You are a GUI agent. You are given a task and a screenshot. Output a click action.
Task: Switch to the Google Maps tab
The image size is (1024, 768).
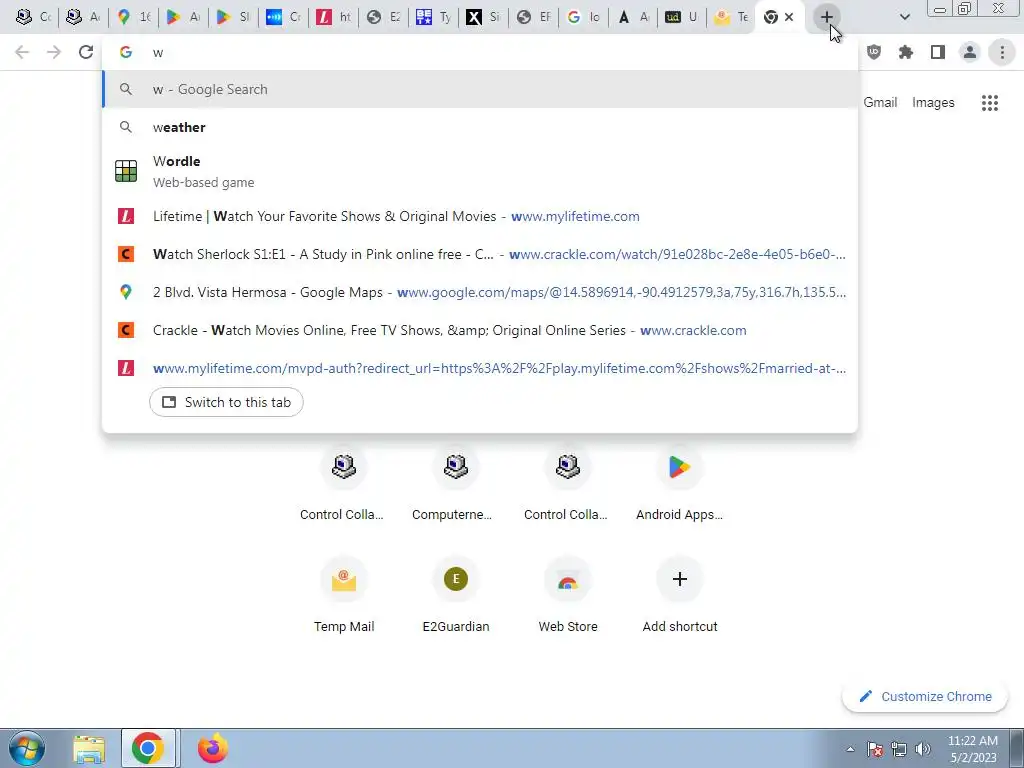coord(135,17)
